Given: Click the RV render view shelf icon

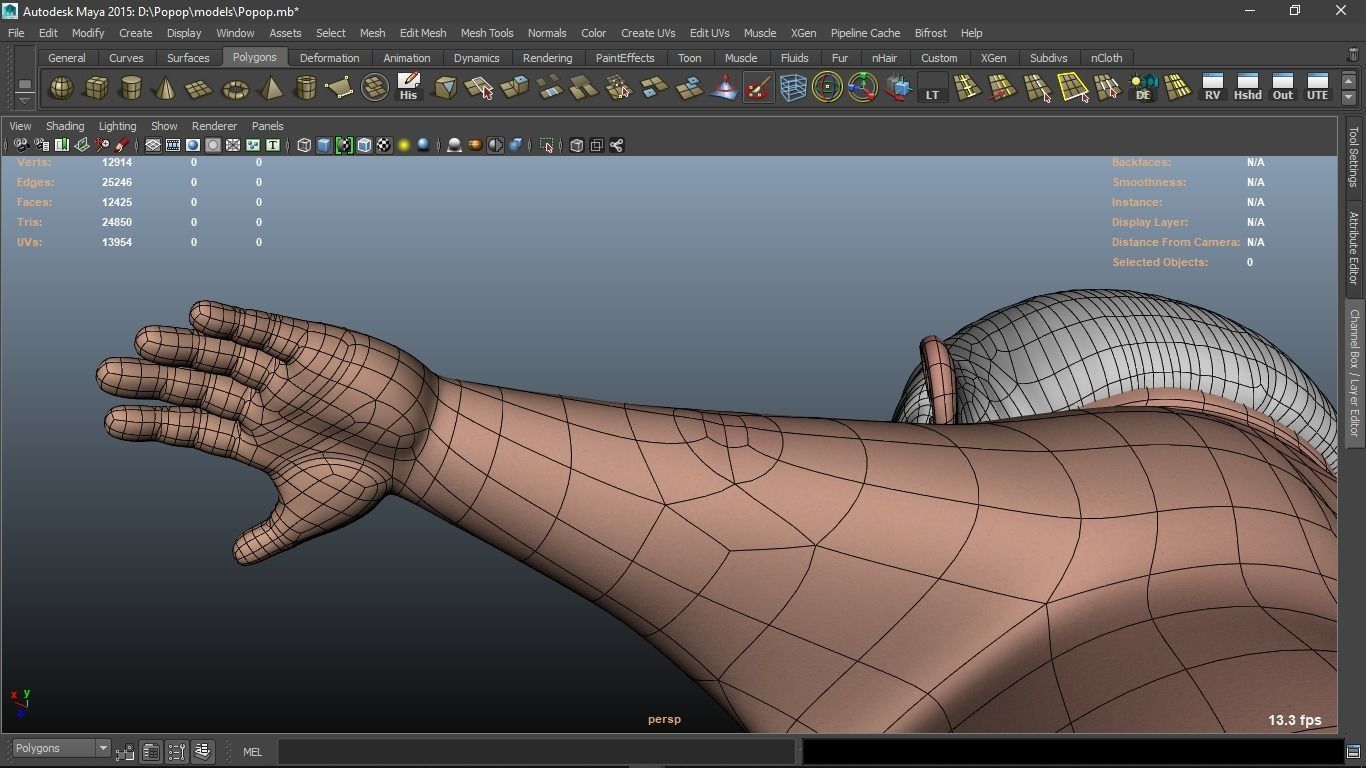Looking at the screenshot, I should pos(1212,88).
